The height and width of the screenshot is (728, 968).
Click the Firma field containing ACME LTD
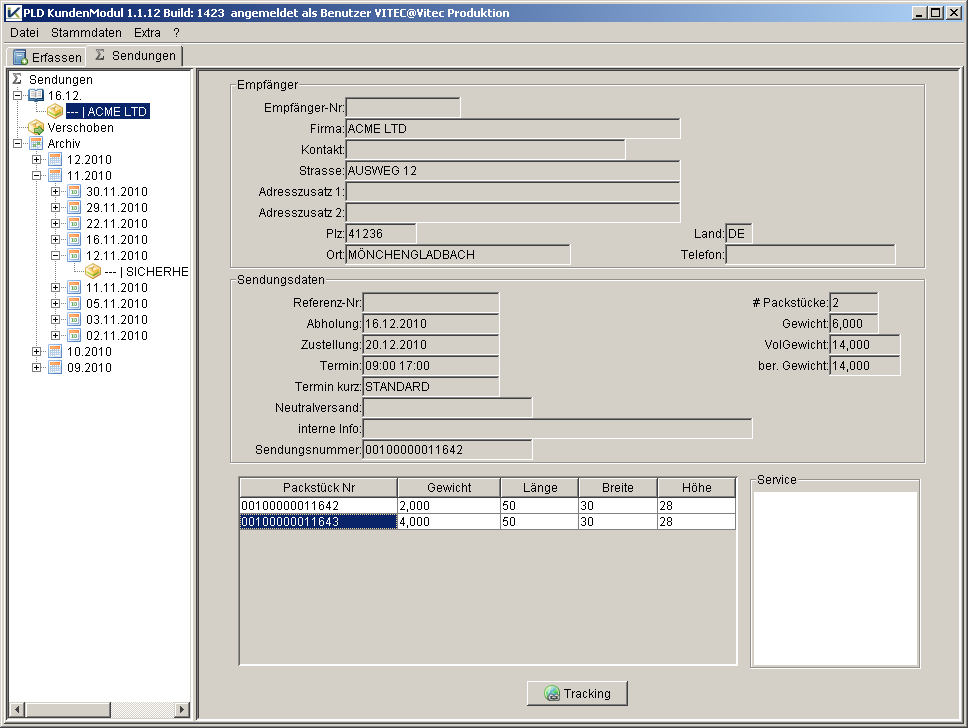(512, 129)
